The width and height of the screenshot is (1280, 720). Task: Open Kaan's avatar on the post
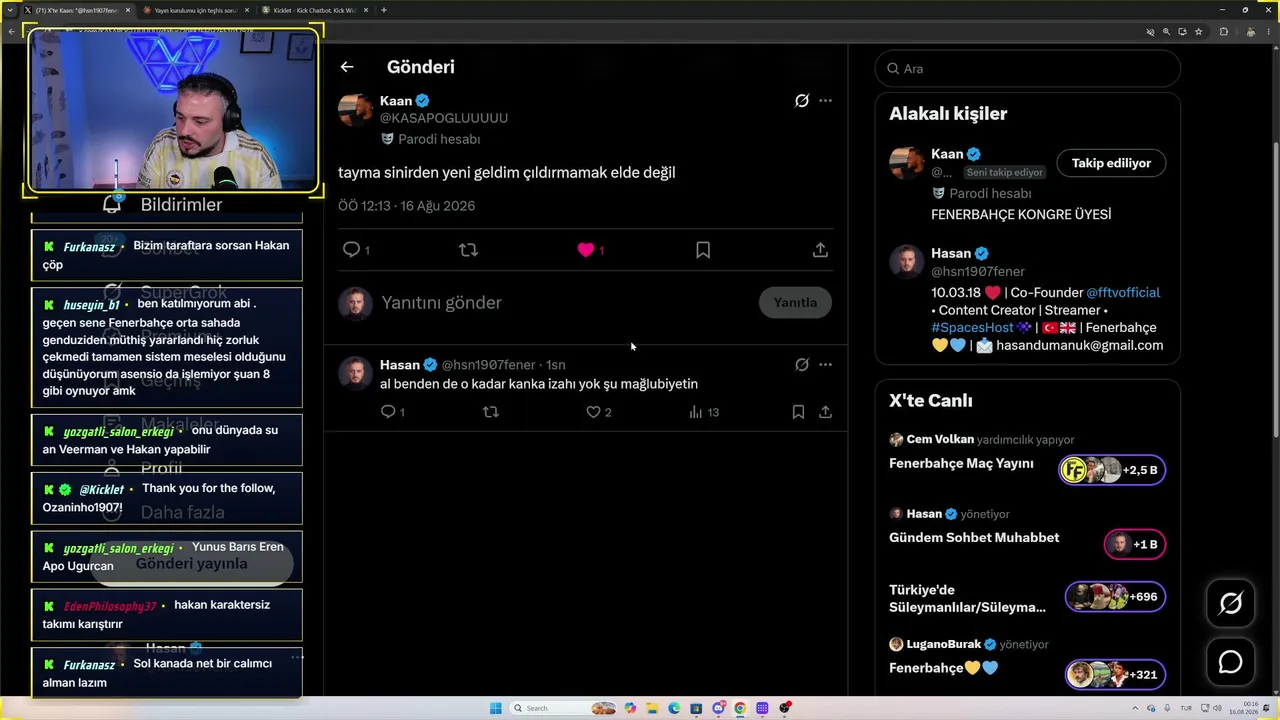tap(355, 110)
